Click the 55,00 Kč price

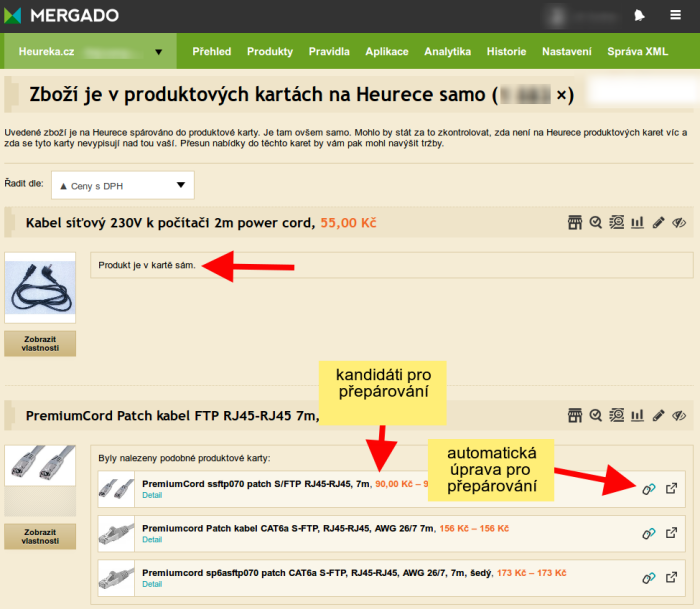pos(349,222)
